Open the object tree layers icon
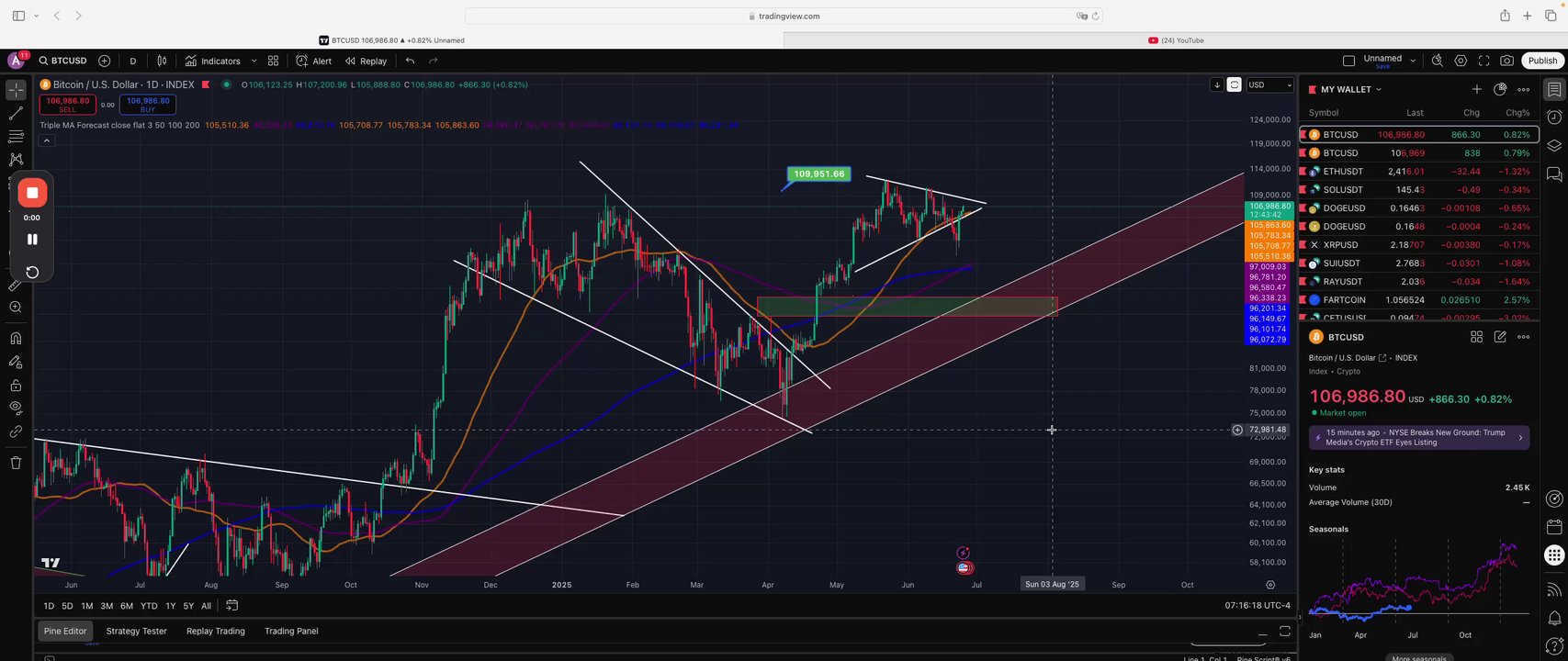The width and height of the screenshot is (1568, 661). [x=1553, y=146]
